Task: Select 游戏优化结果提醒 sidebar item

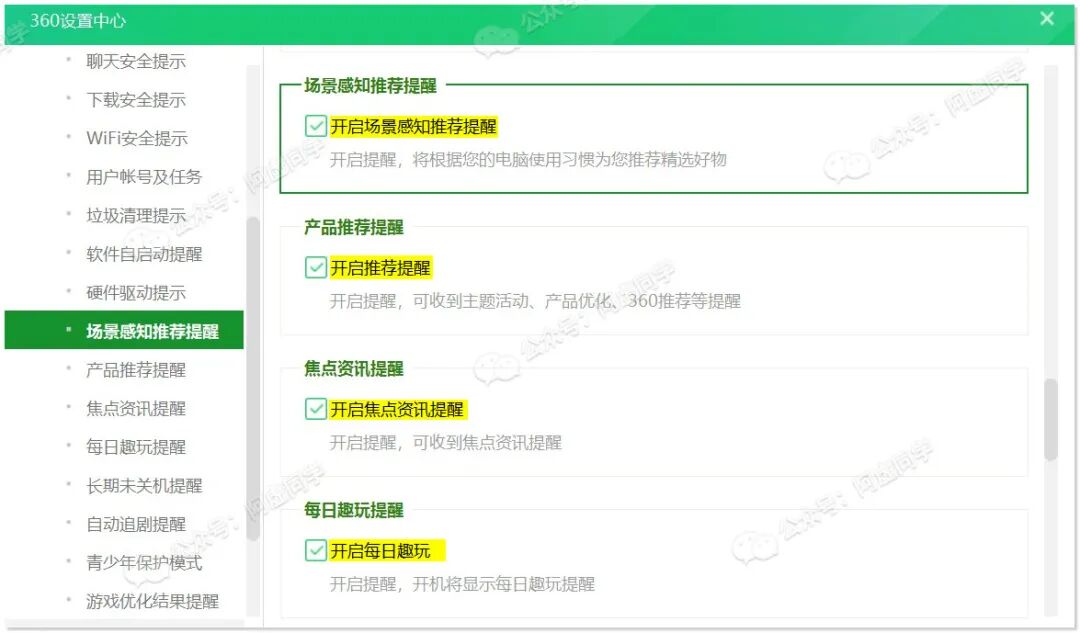Action: point(152,601)
